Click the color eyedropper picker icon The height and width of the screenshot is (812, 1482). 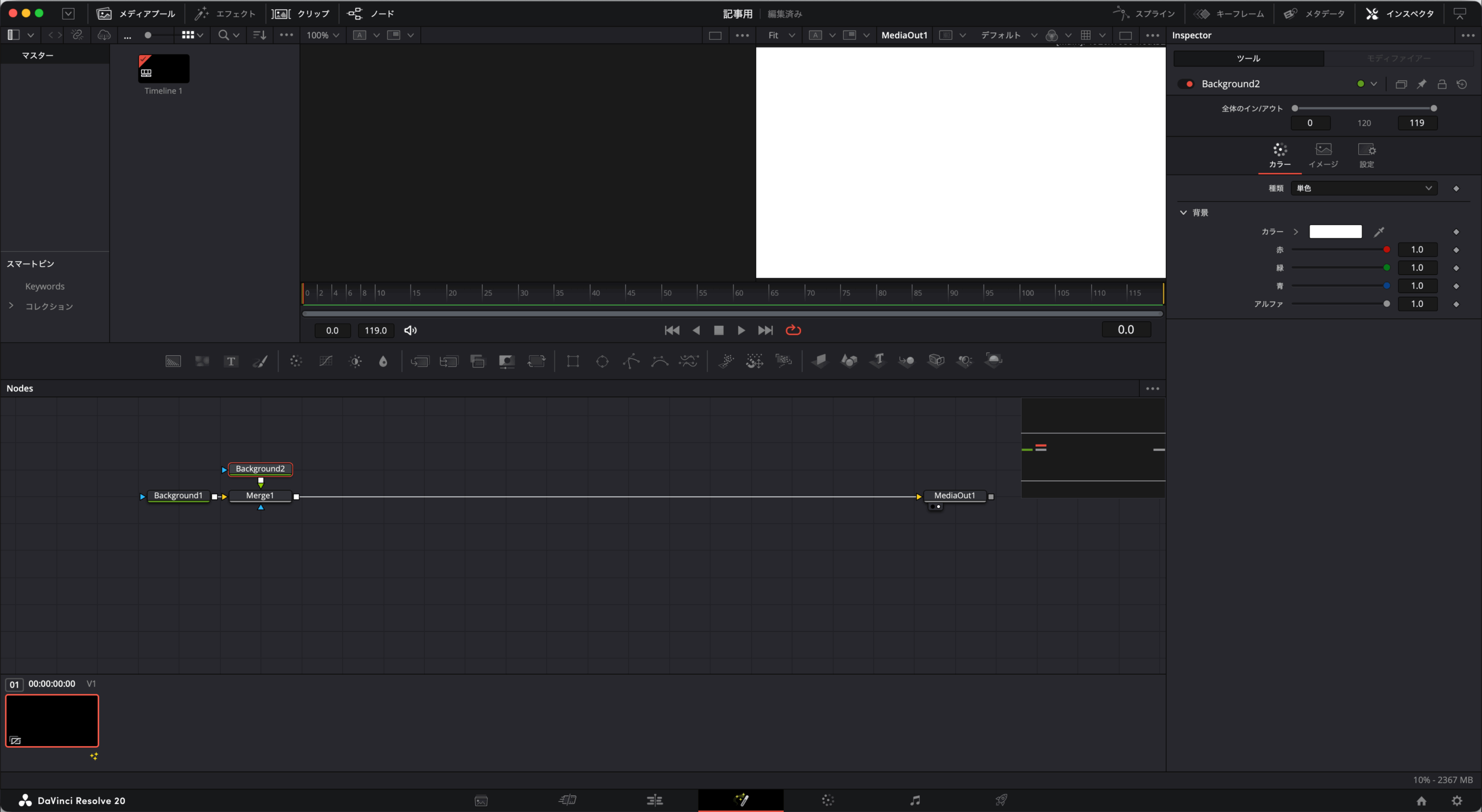click(x=1380, y=232)
